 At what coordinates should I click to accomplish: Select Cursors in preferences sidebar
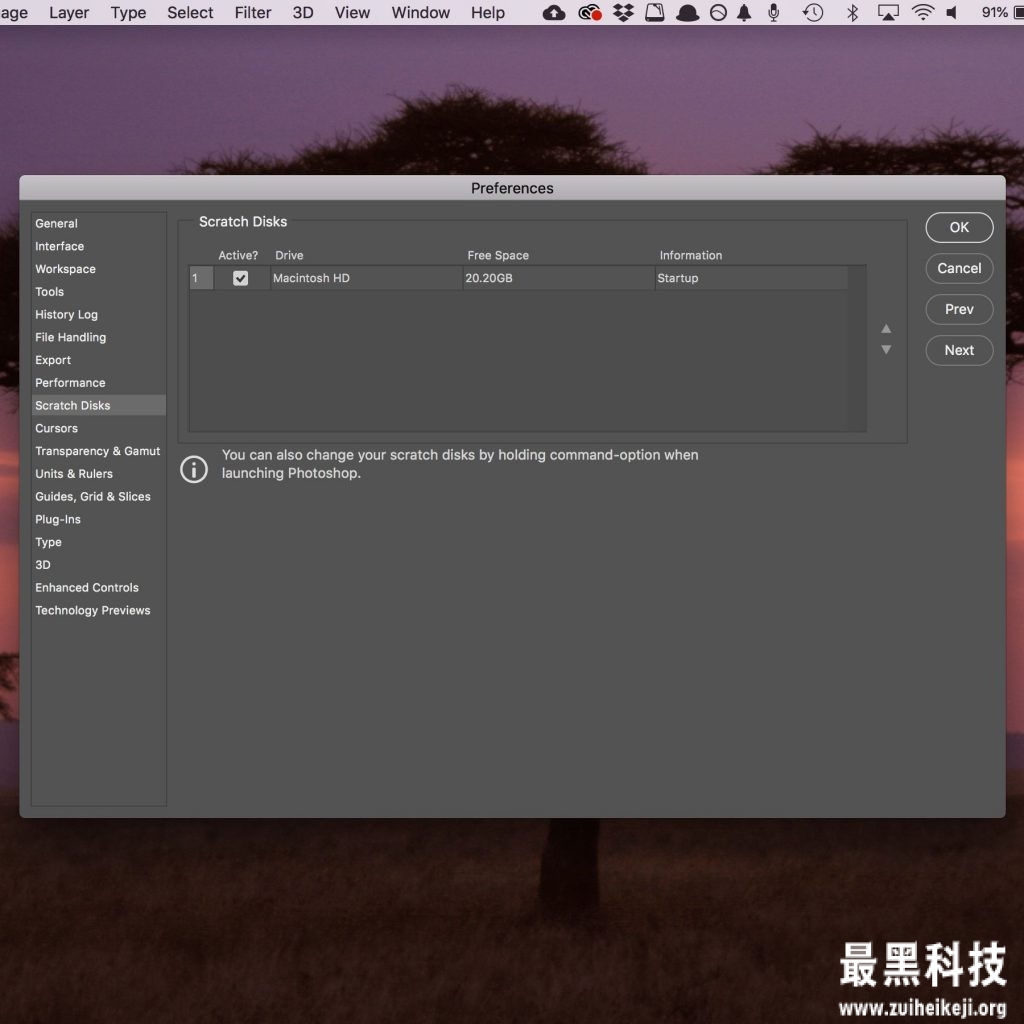point(99,428)
